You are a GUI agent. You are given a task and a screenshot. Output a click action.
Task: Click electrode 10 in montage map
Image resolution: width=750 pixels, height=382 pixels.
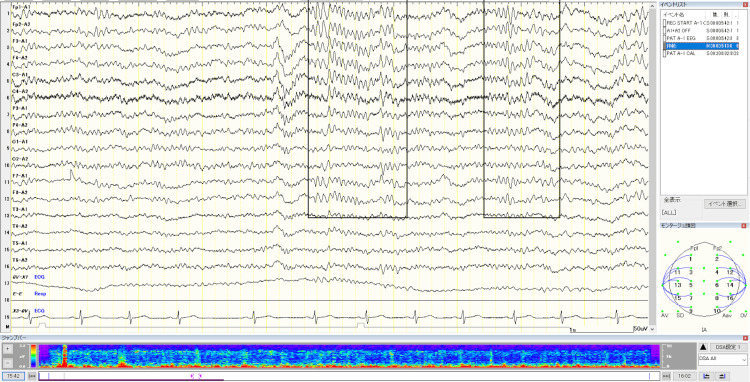click(x=717, y=311)
